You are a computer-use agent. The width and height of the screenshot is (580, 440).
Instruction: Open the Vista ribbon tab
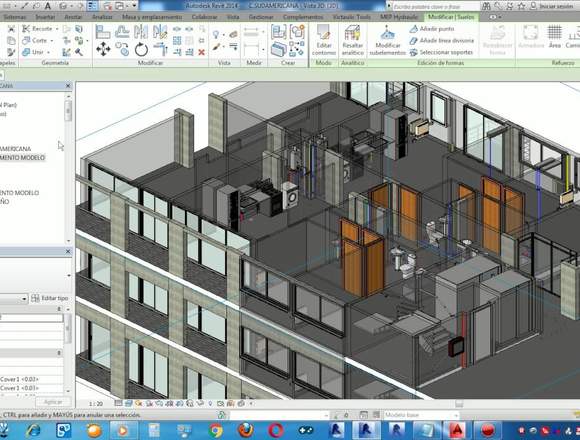(x=233, y=17)
